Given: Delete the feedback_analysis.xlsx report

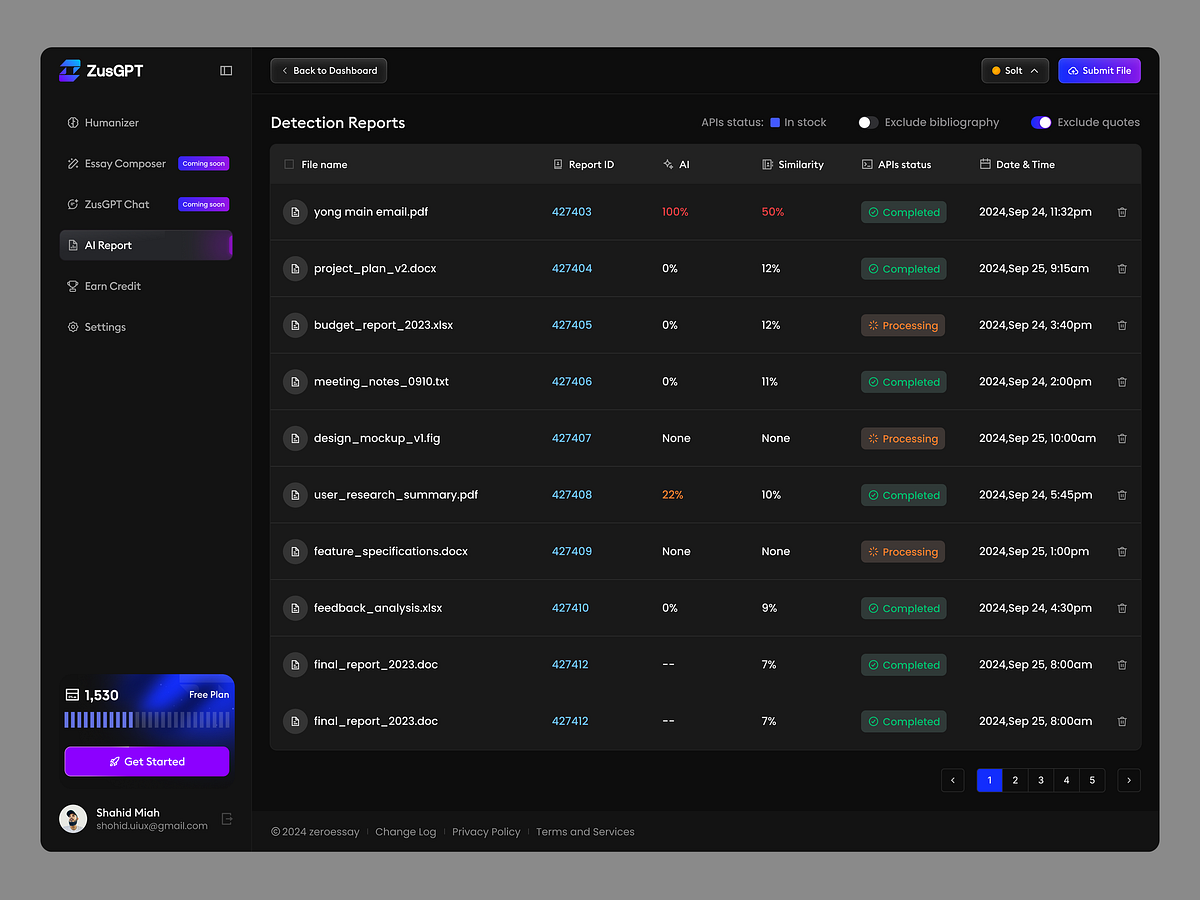Looking at the screenshot, I should coord(1122,608).
